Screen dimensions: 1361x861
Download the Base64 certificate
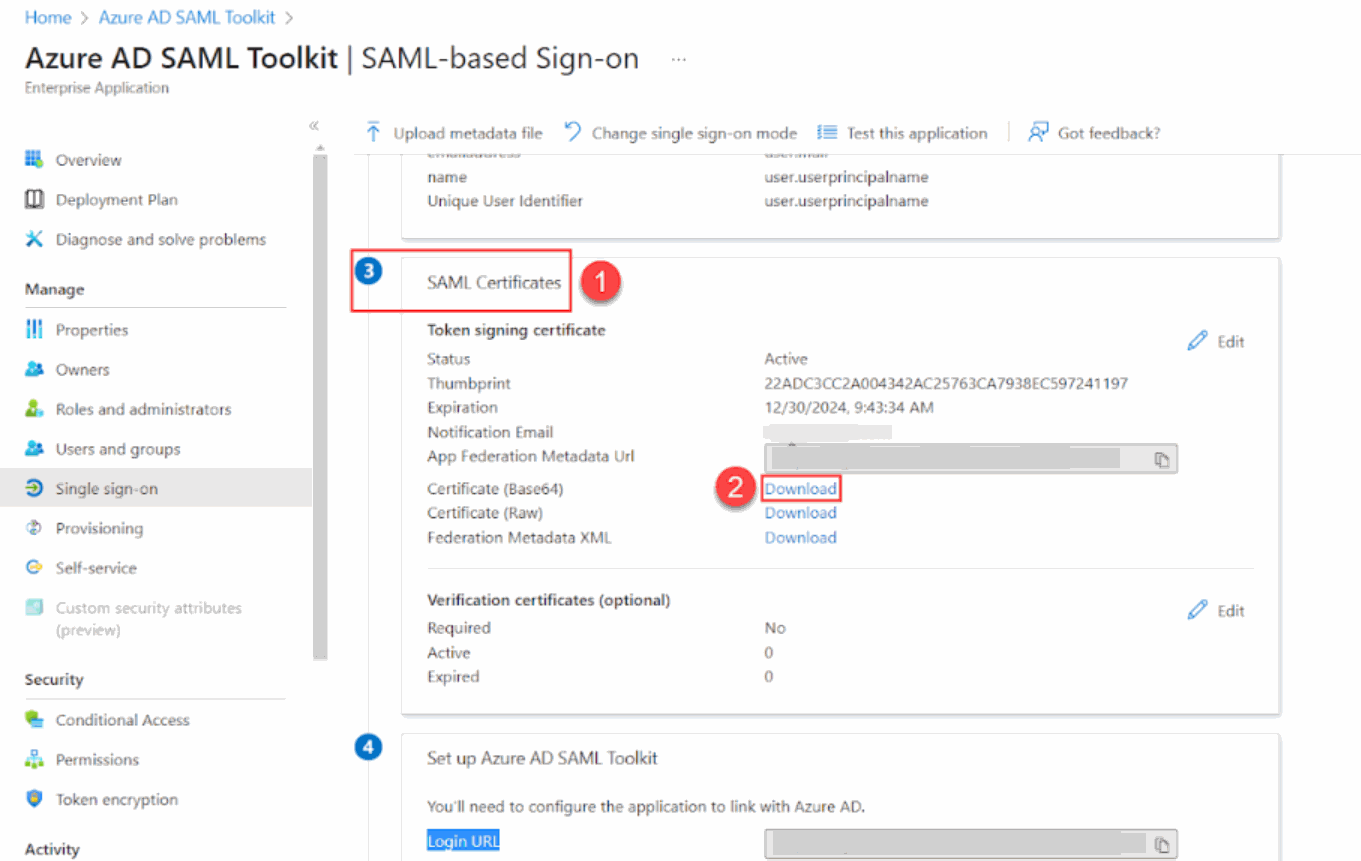click(800, 488)
